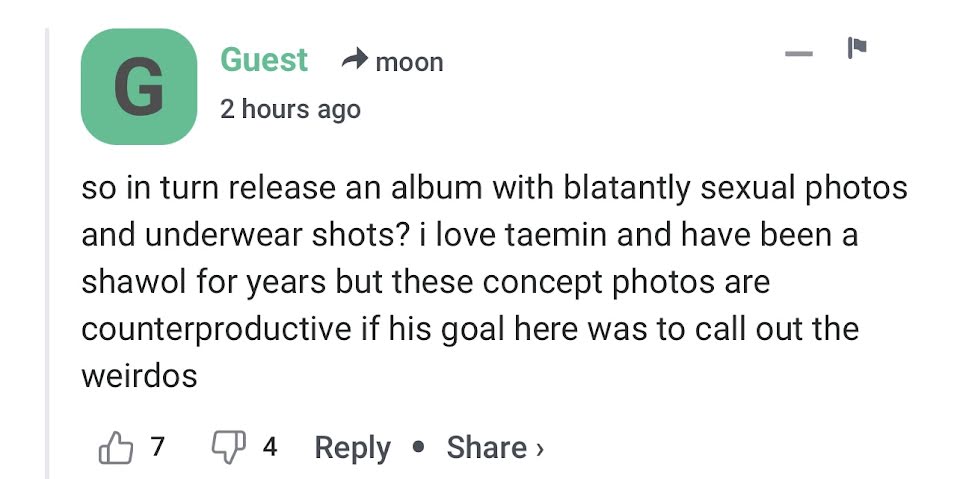Upvote the Guest comment with thumbs up
Screen dimensions: 960x479
coord(115,448)
